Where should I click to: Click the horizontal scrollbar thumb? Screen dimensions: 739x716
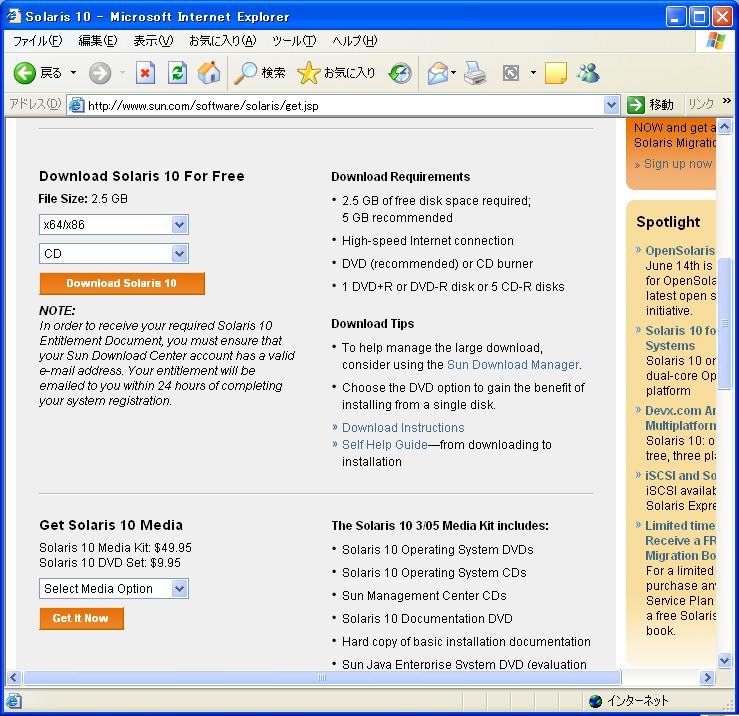[322, 677]
